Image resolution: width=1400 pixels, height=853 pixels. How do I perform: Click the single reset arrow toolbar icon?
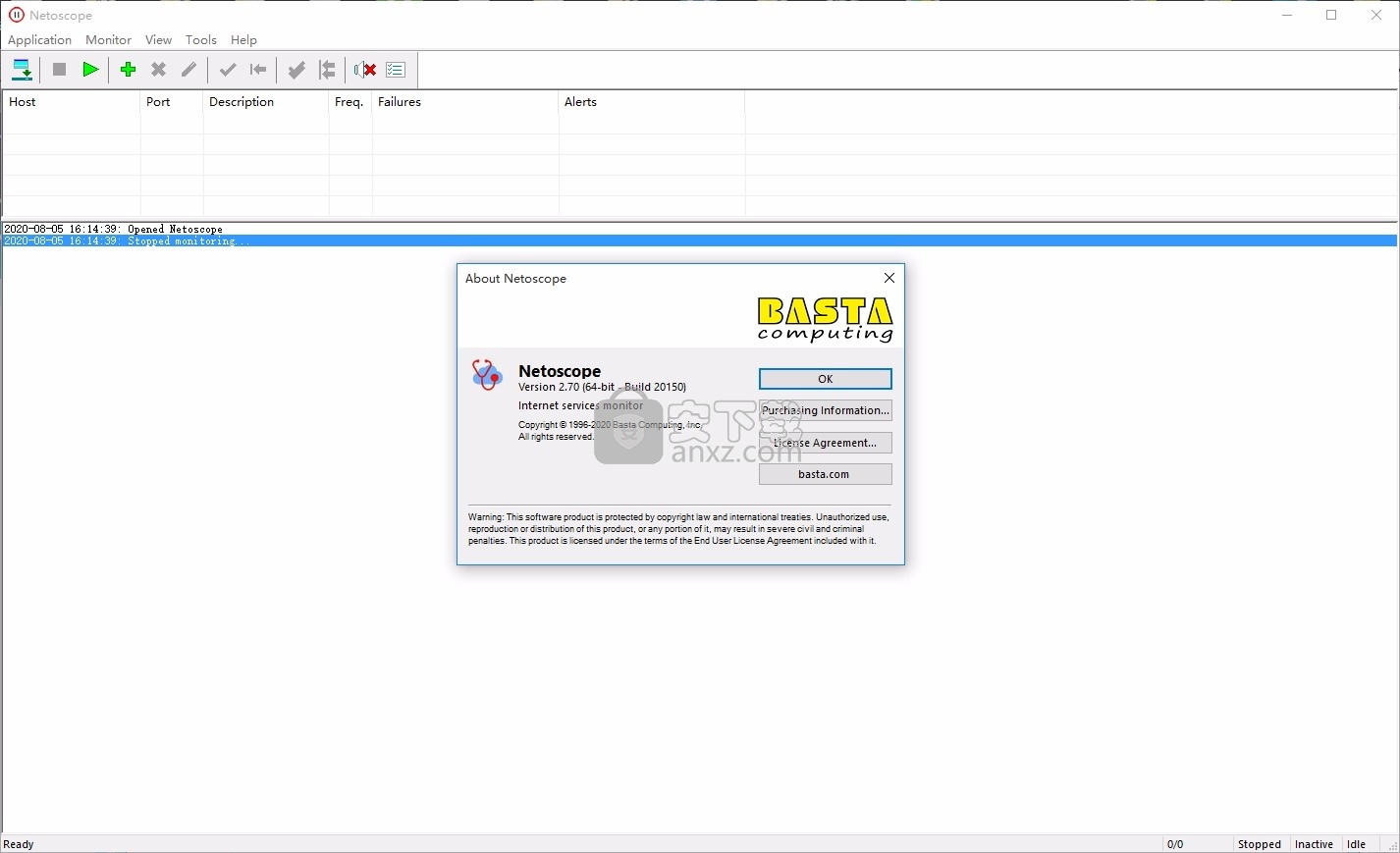point(258,70)
